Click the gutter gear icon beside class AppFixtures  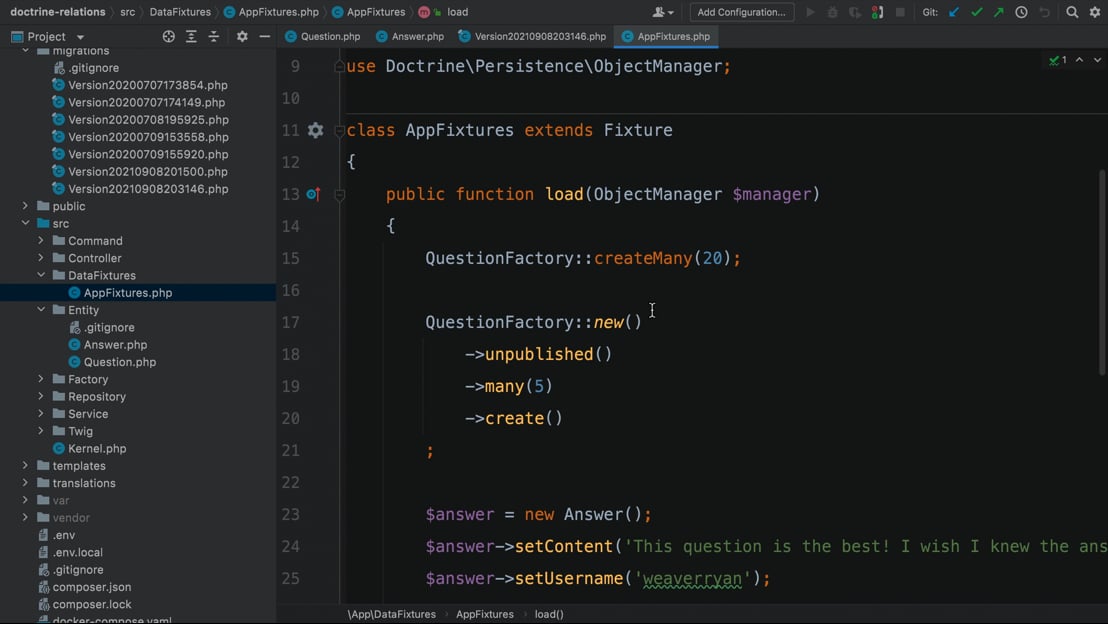pos(316,130)
